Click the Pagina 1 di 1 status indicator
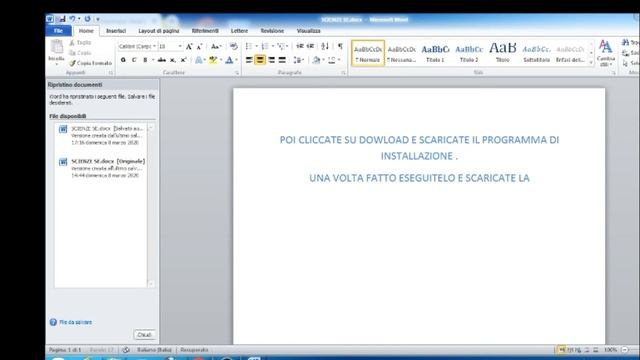This screenshot has height=360, width=640. click(65, 350)
